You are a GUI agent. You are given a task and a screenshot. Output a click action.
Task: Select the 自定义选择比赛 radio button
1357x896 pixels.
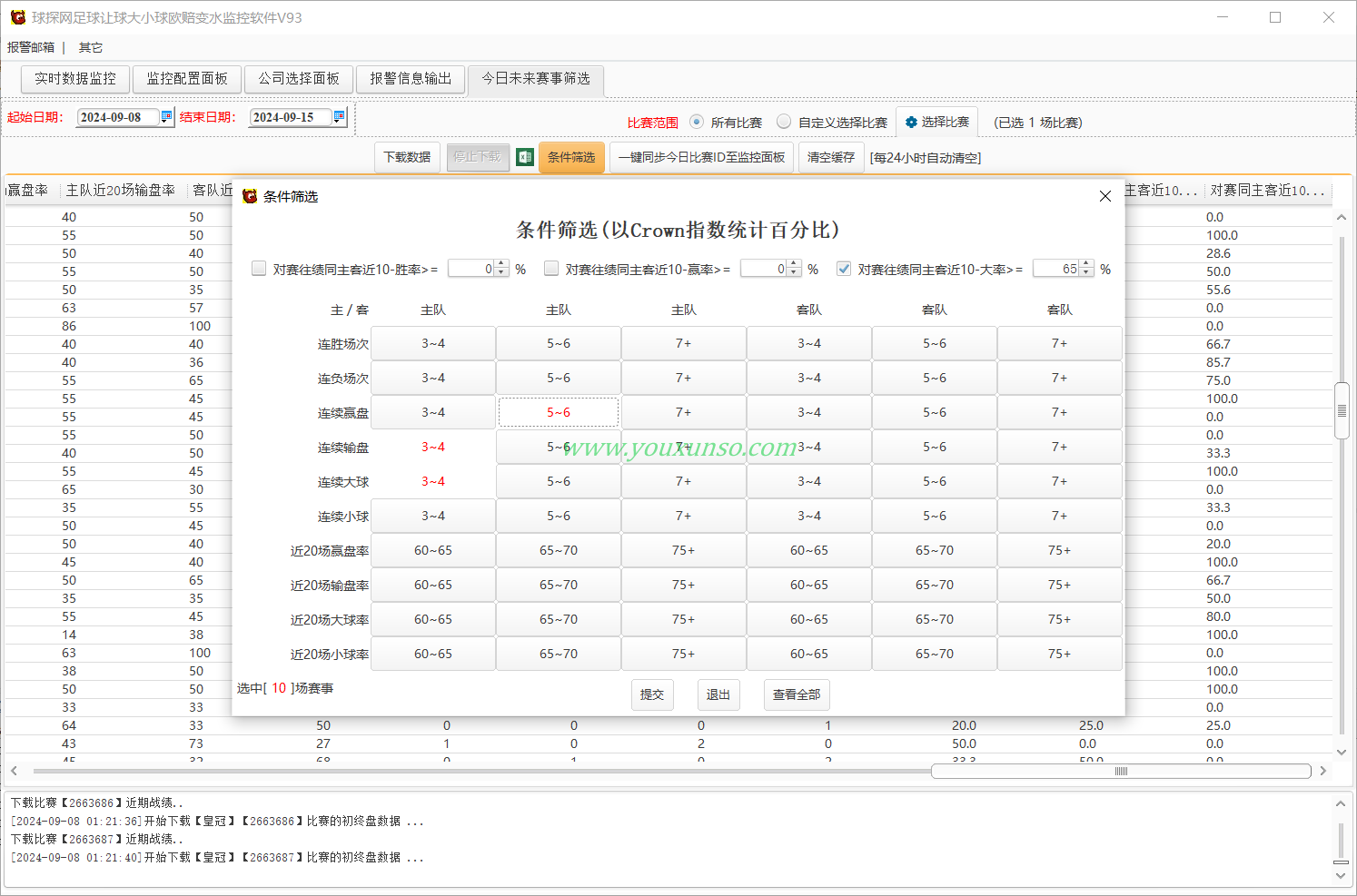(784, 122)
